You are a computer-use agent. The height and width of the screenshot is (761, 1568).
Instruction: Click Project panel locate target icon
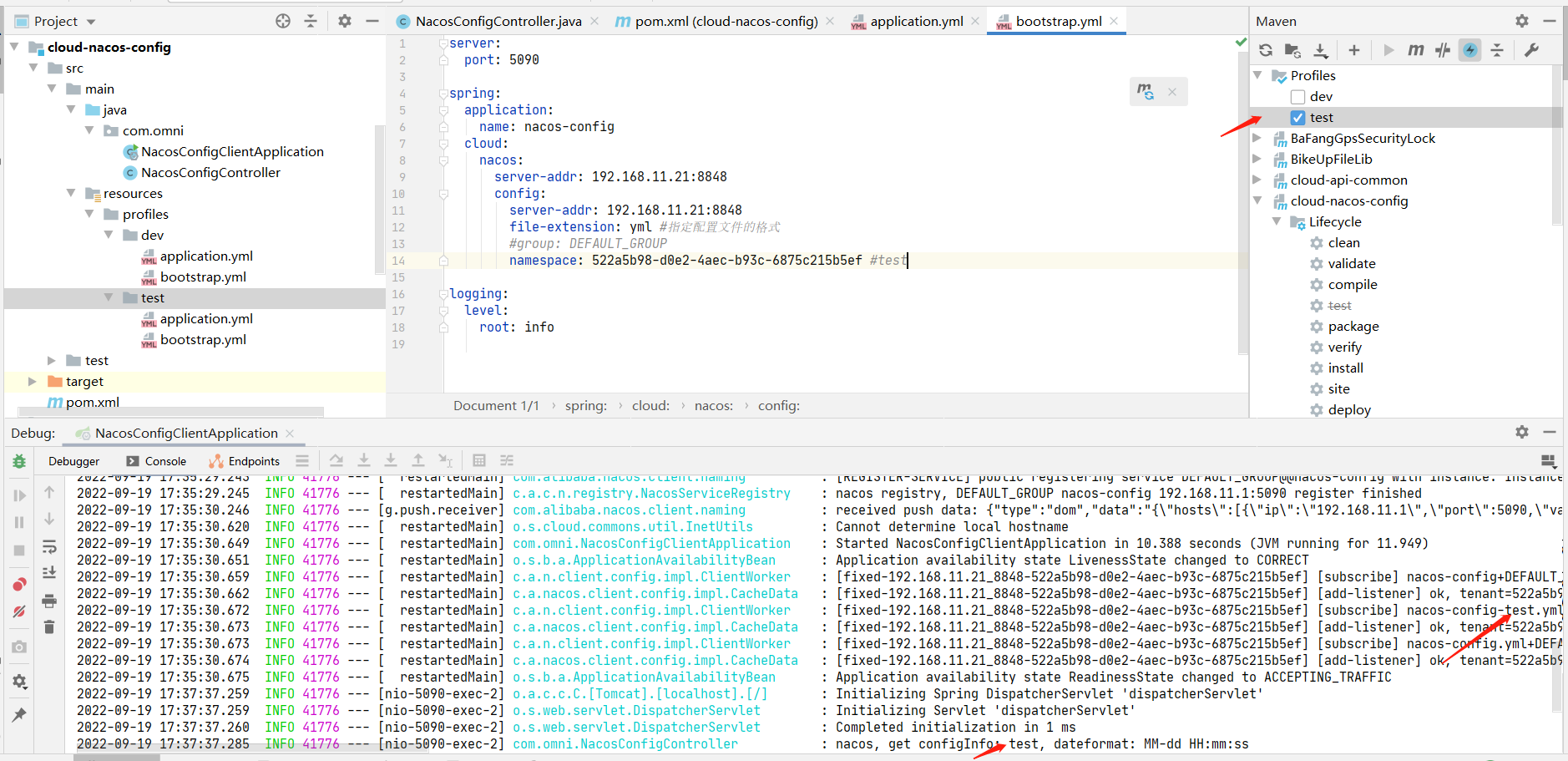pyautogui.click(x=283, y=21)
